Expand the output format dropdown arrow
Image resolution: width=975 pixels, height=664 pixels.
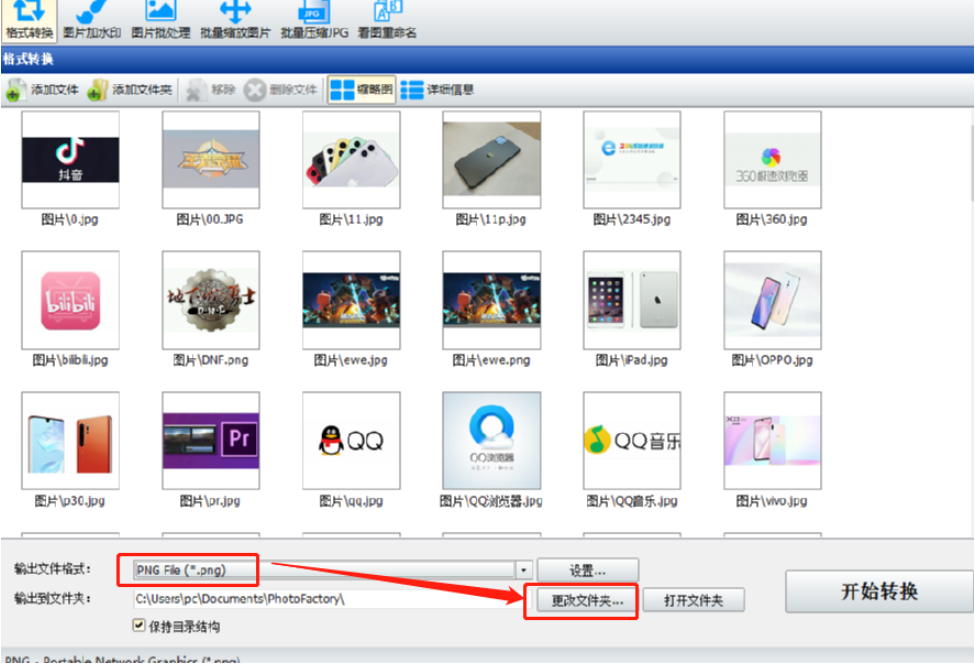click(524, 570)
